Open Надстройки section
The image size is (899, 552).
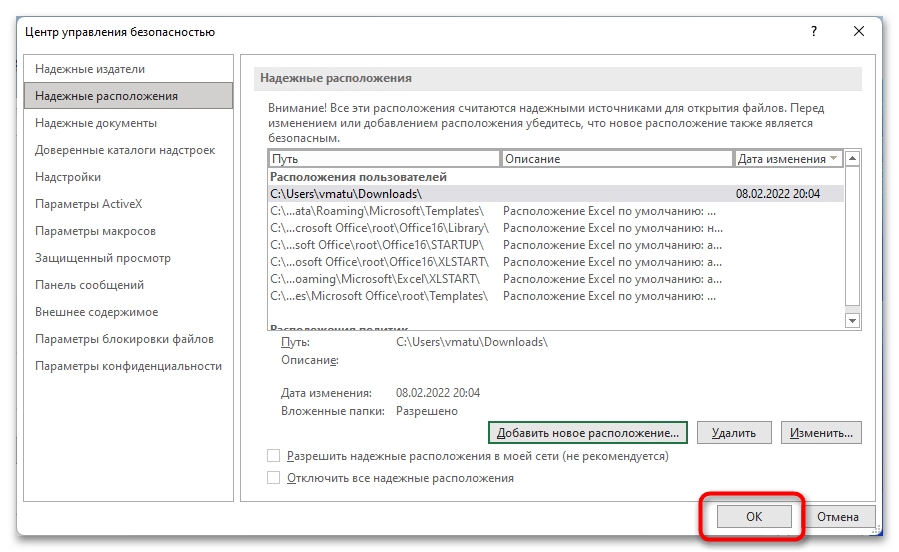click(128, 177)
